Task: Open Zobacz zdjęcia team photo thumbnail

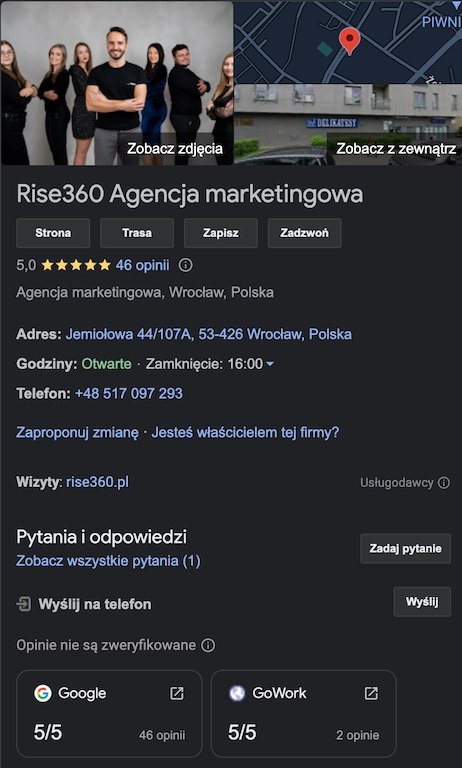Action: coord(117,83)
